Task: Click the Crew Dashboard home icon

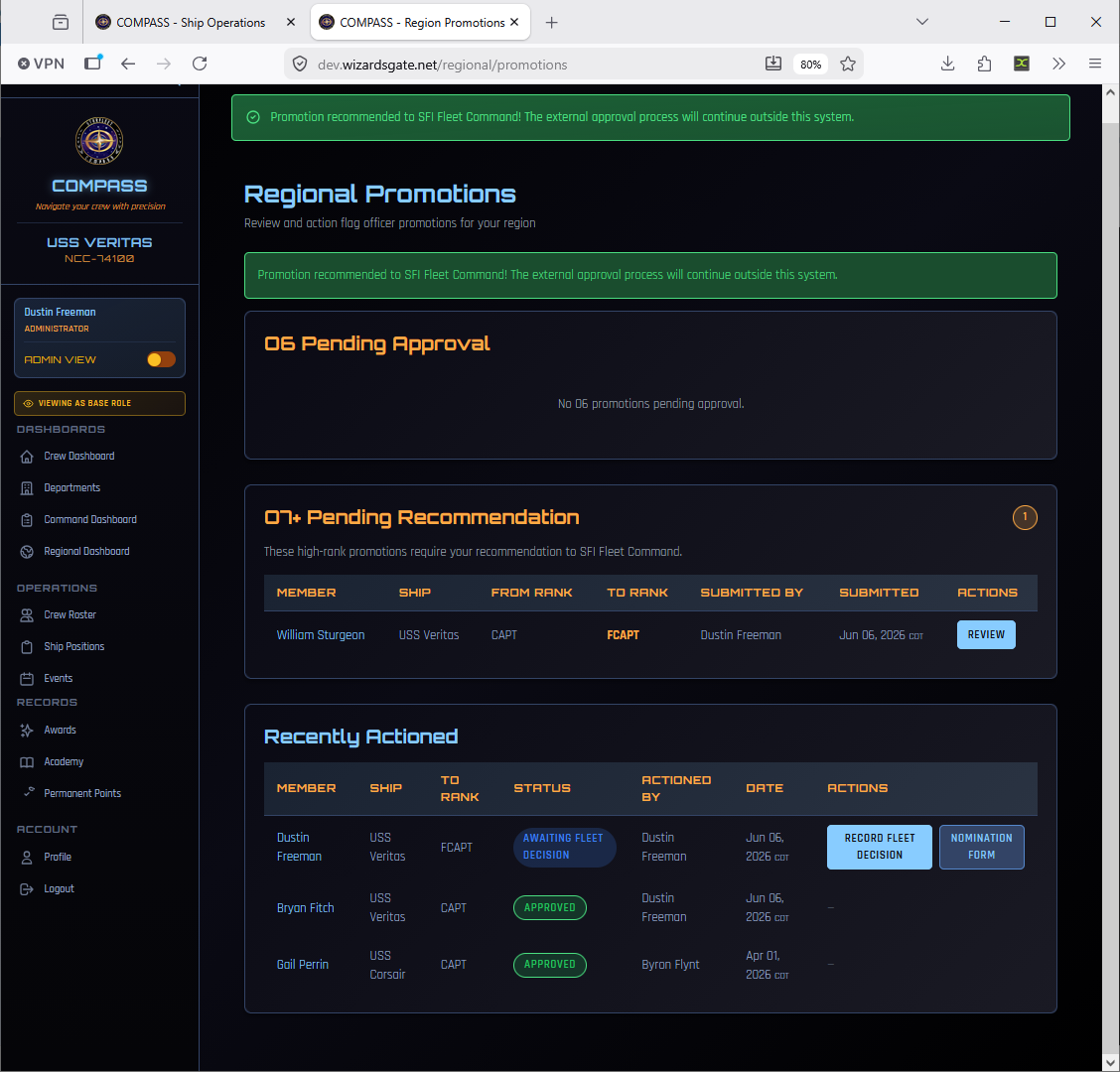Action: point(27,457)
